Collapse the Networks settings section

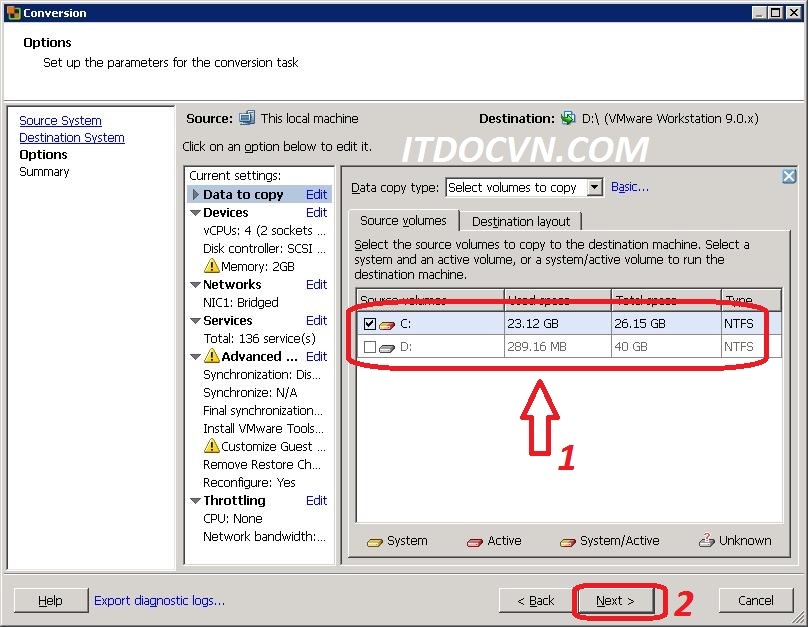[195, 285]
